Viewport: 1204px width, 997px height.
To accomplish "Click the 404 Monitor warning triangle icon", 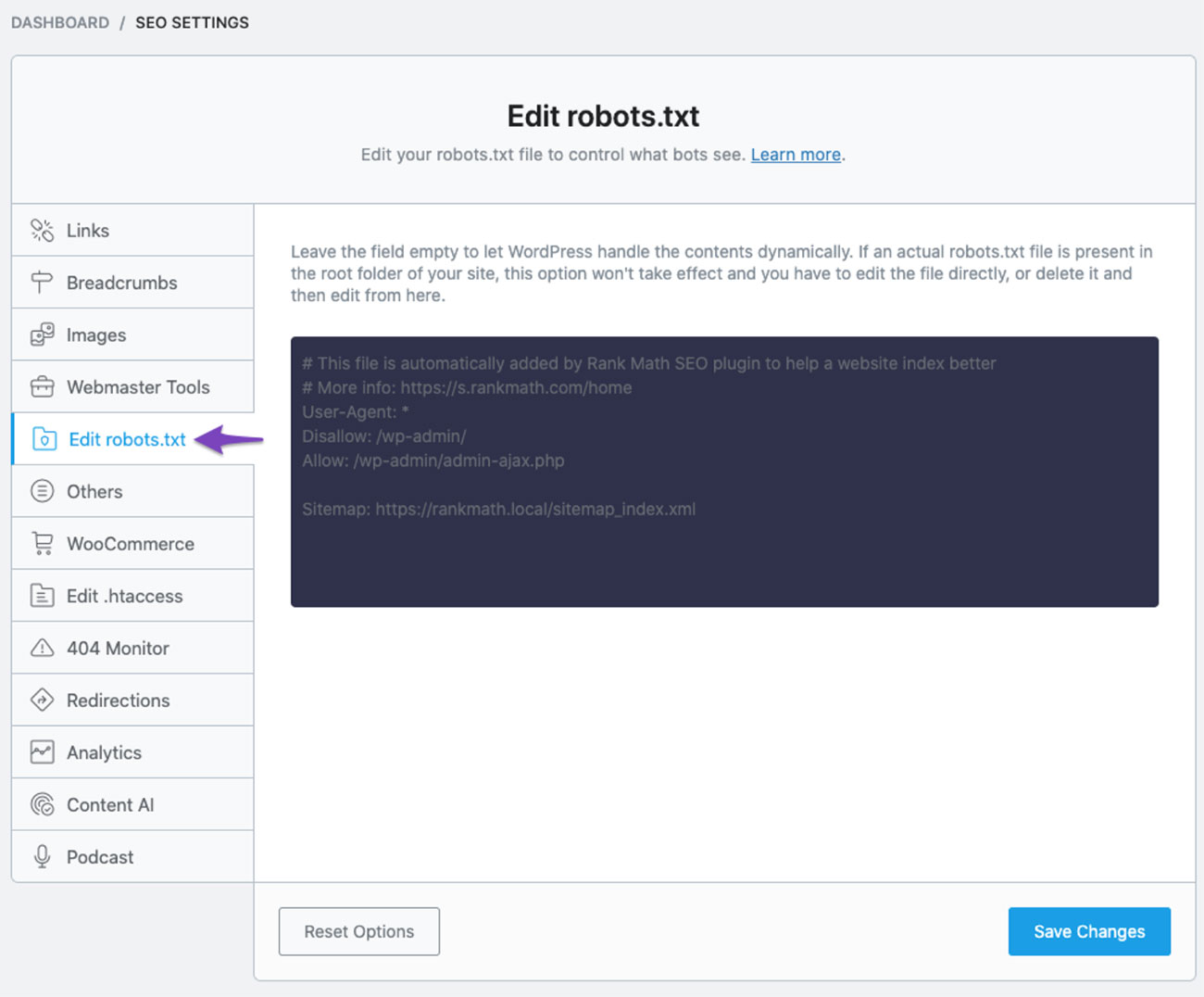I will [x=42, y=648].
